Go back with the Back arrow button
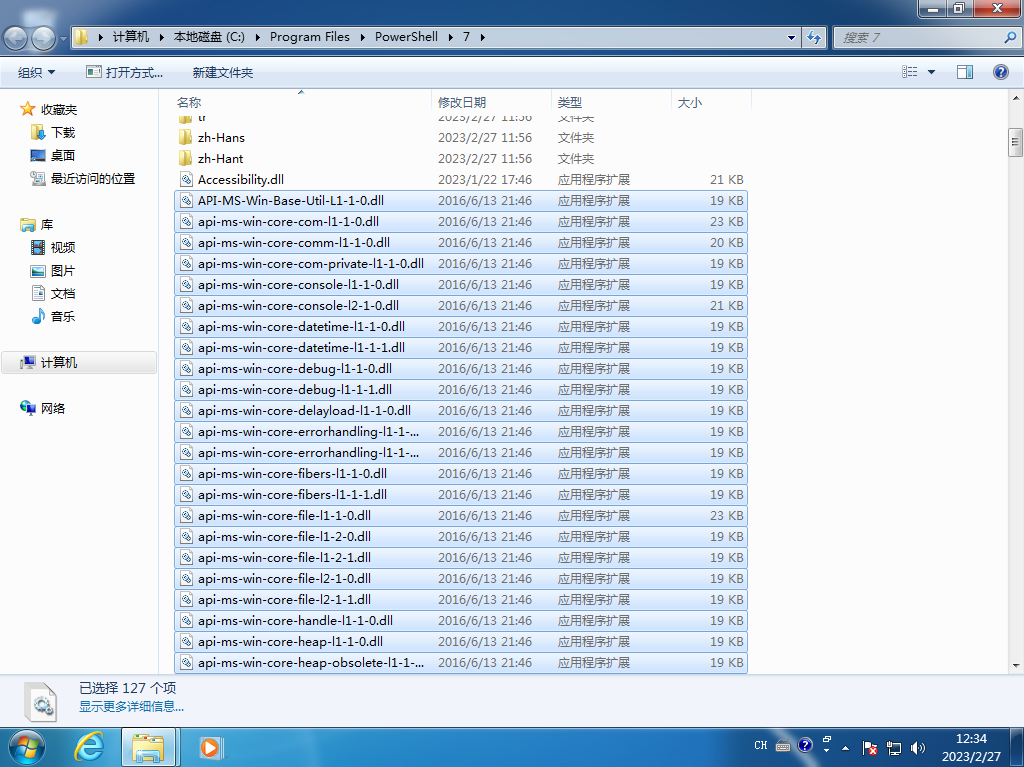1024x767 pixels. coord(16,38)
